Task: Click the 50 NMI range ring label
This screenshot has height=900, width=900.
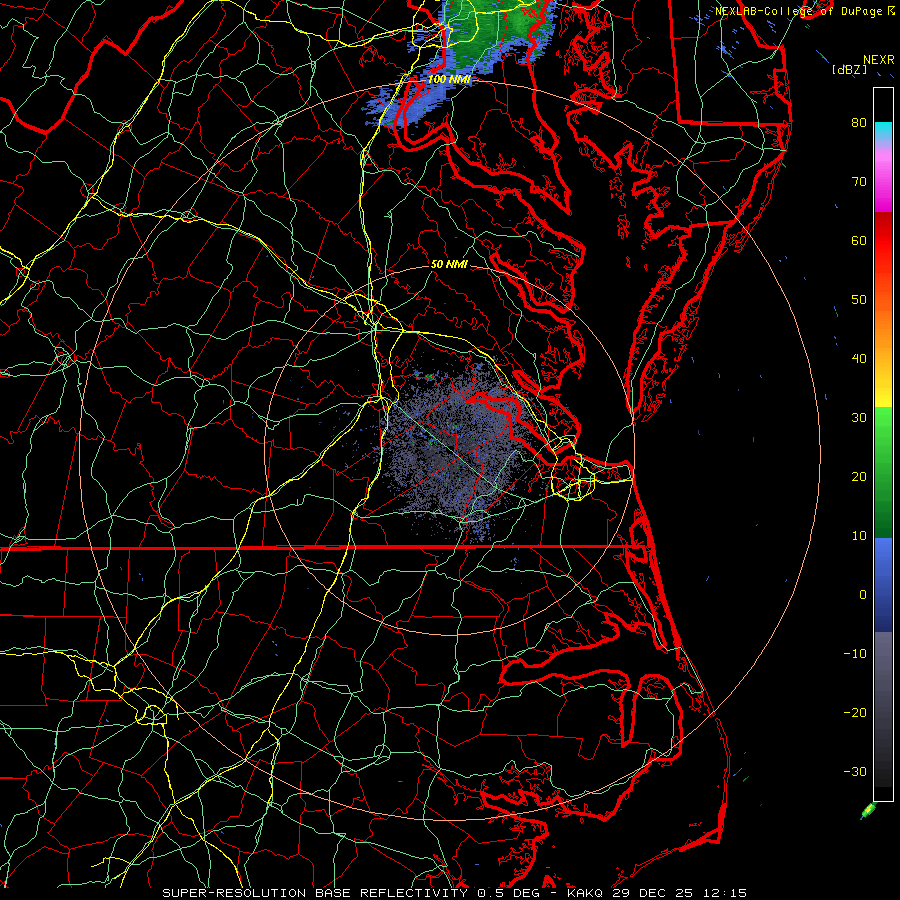Action: 449,265
